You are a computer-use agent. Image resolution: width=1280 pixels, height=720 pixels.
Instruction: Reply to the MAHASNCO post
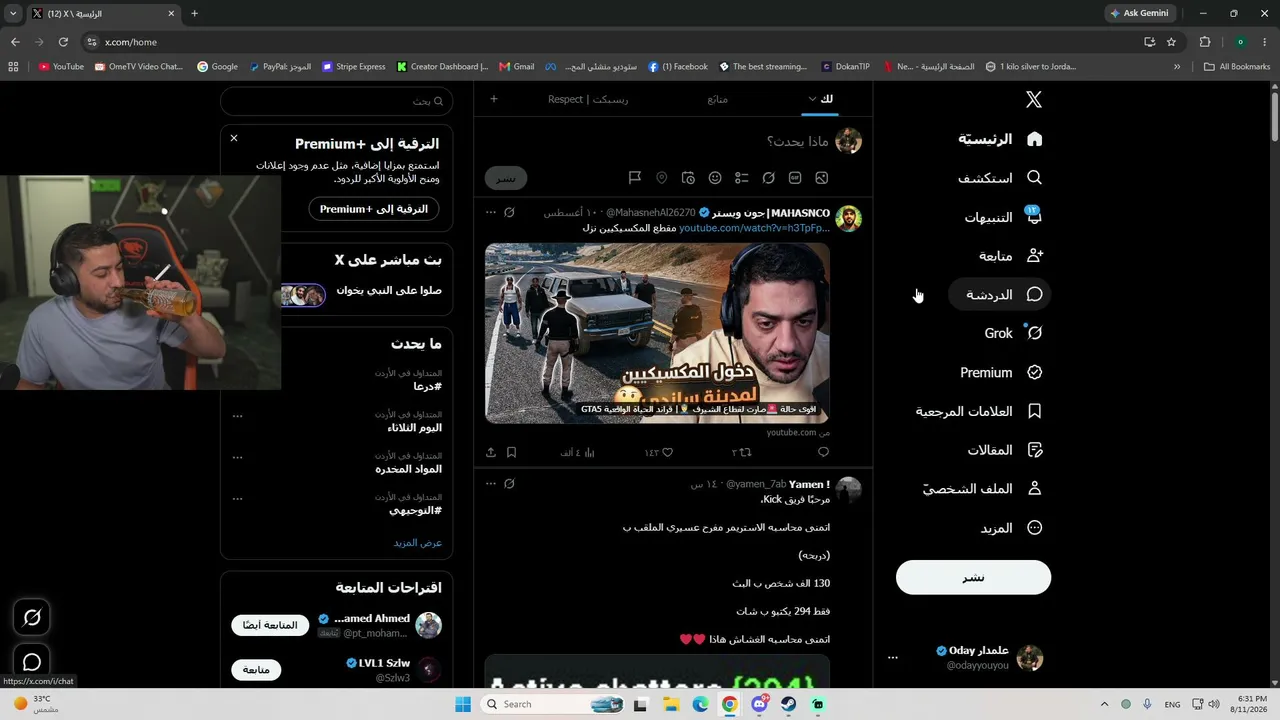coord(823,452)
